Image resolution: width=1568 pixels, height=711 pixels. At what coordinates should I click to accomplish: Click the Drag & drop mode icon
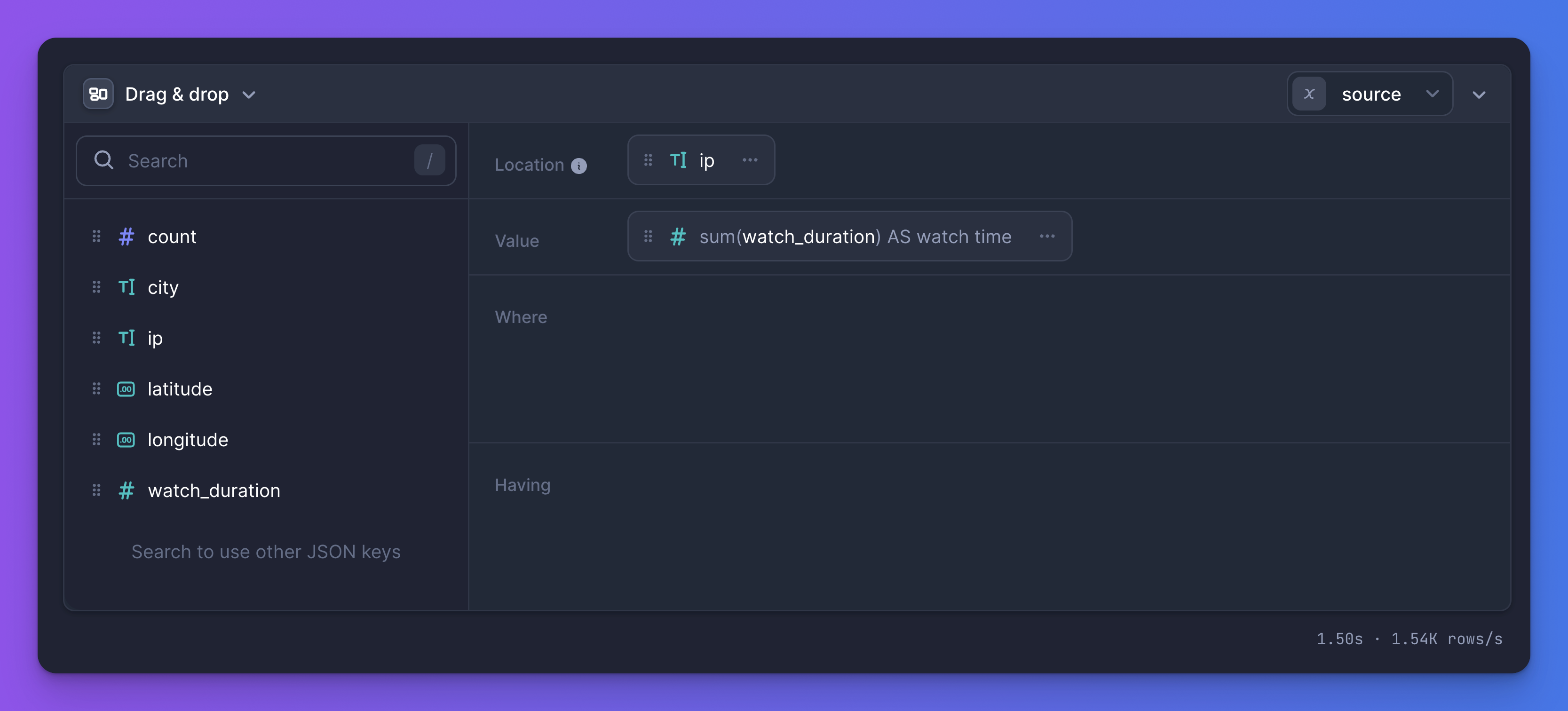pos(98,95)
